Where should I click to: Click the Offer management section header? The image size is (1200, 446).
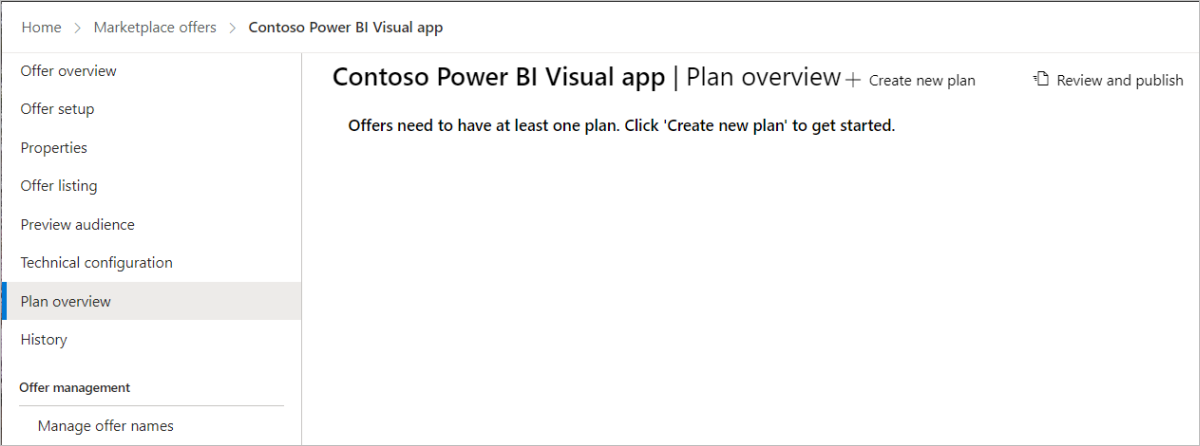click(75, 387)
